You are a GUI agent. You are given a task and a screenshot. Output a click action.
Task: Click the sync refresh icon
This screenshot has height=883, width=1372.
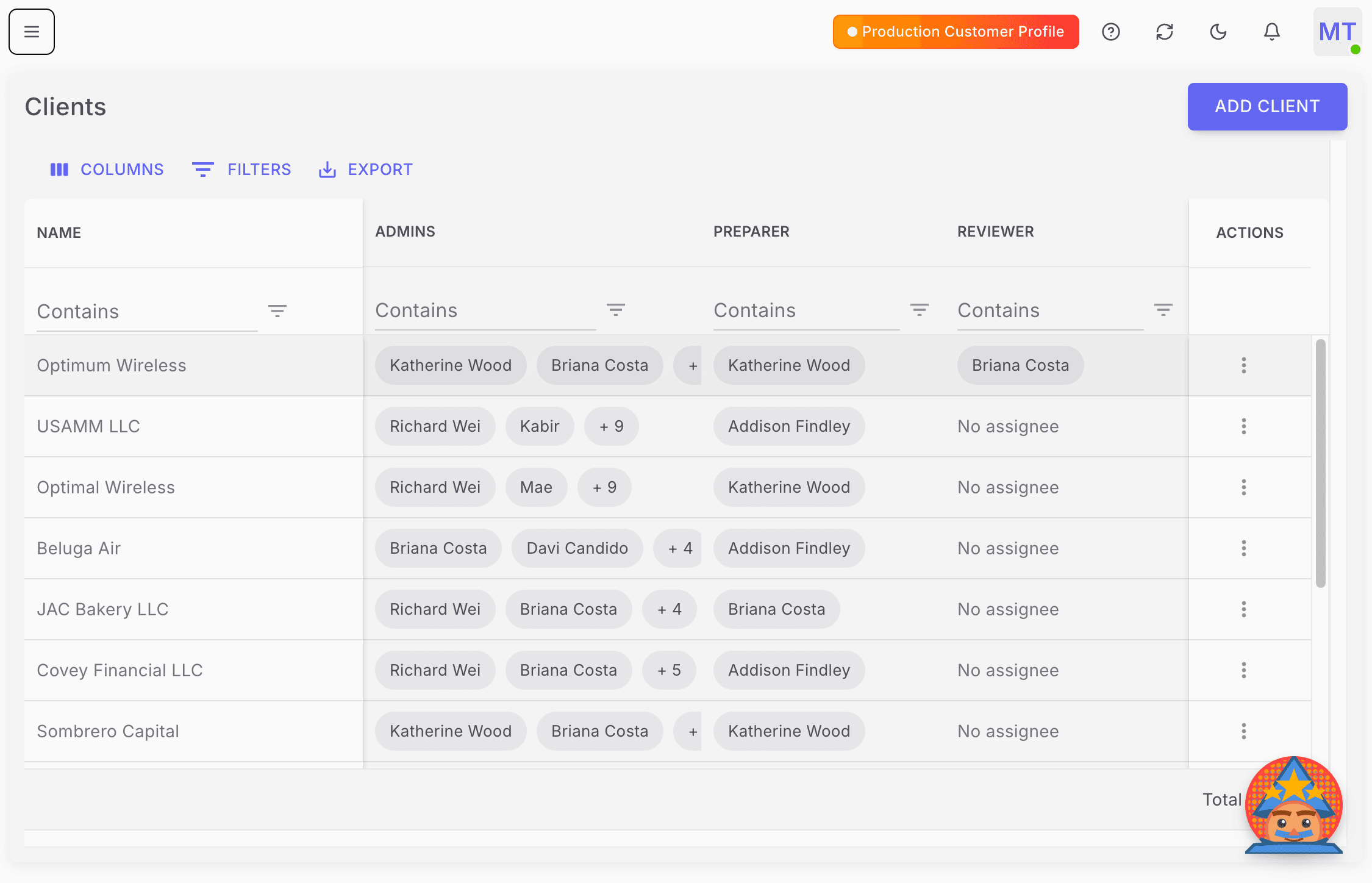pyautogui.click(x=1165, y=32)
